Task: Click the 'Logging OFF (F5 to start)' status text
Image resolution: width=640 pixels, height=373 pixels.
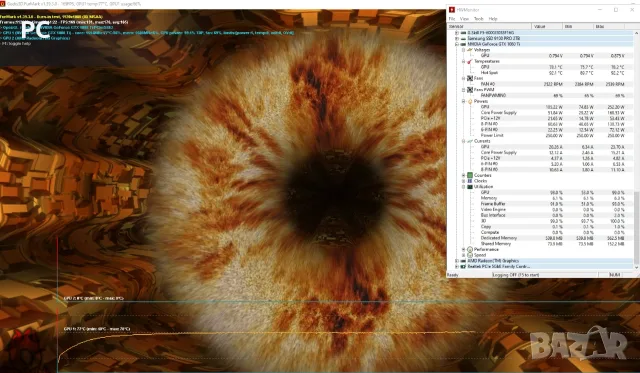Action: coord(516,275)
